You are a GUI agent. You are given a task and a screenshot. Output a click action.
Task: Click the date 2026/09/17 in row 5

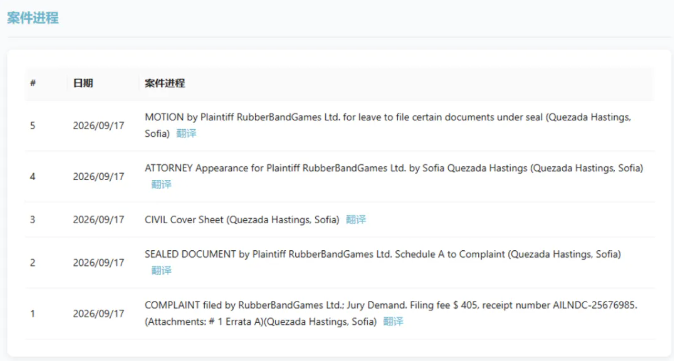click(x=98, y=125)
